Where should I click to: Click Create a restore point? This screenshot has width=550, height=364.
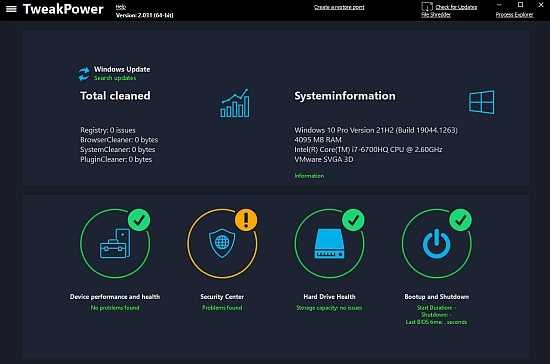(339, 7)
